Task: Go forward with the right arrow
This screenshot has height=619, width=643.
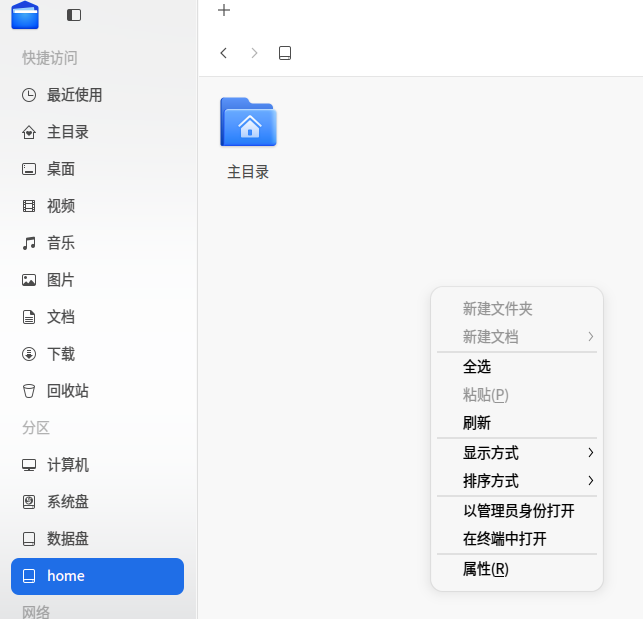Action: click(254, 53)
